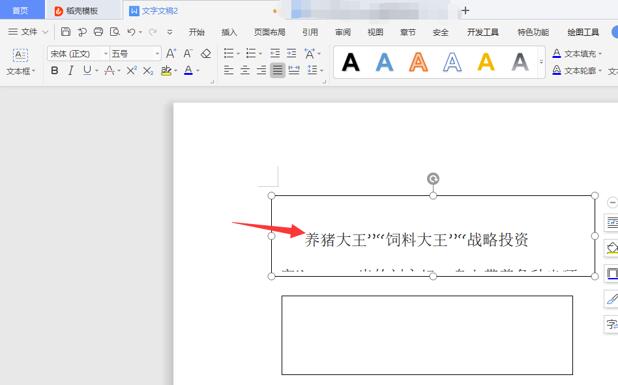Open the quick access customize dropdown
This screenshot has width=618, height=385.
coord(169,32)
